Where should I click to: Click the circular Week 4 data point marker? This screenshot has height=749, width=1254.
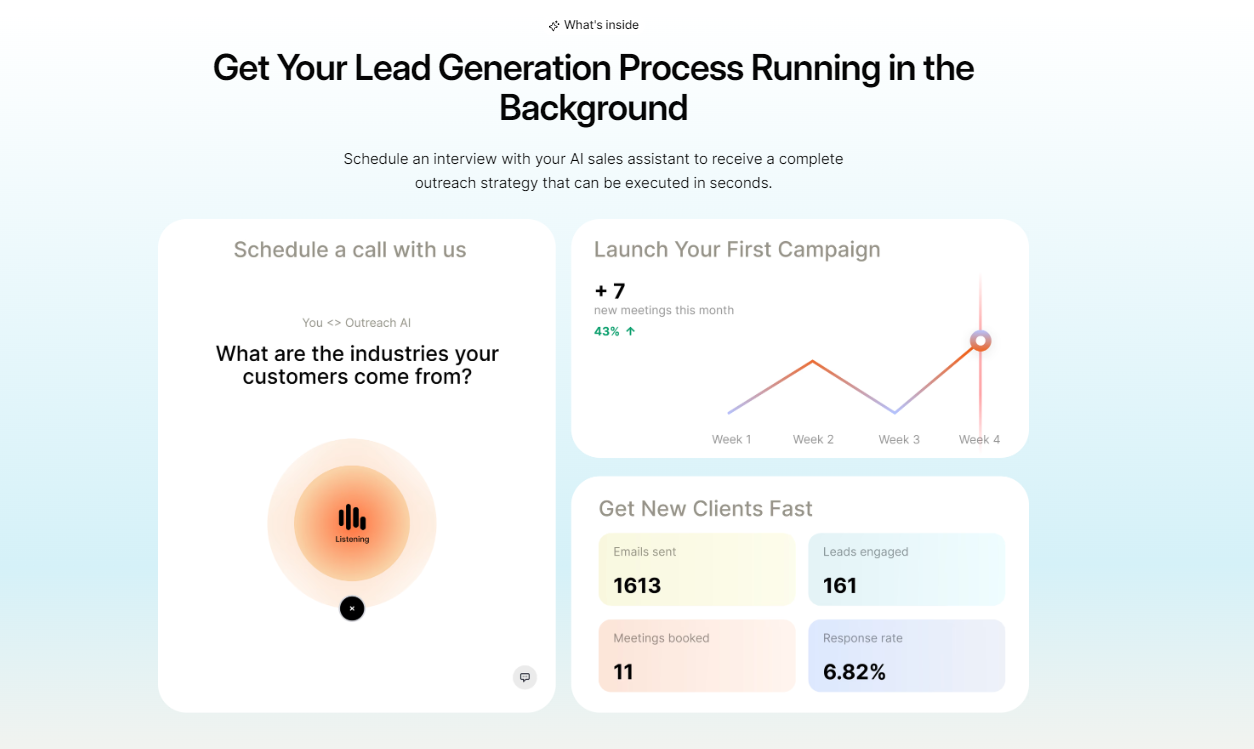point(981,341)
